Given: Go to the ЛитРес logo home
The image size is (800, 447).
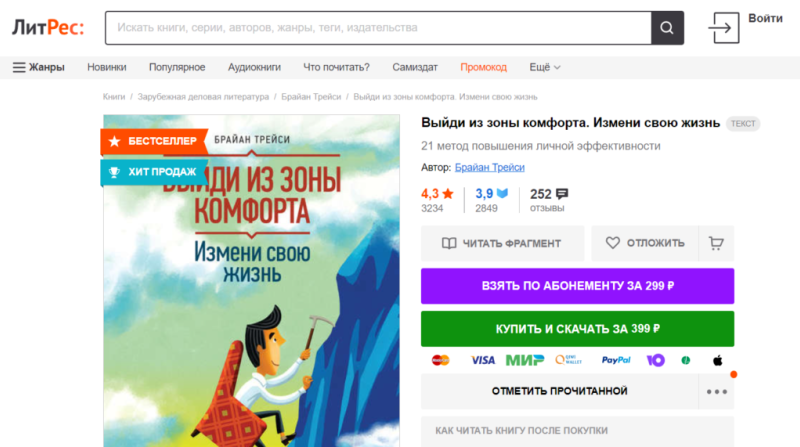Looking at the screenshot, I should pyautogui.click(x=48, y=28).
